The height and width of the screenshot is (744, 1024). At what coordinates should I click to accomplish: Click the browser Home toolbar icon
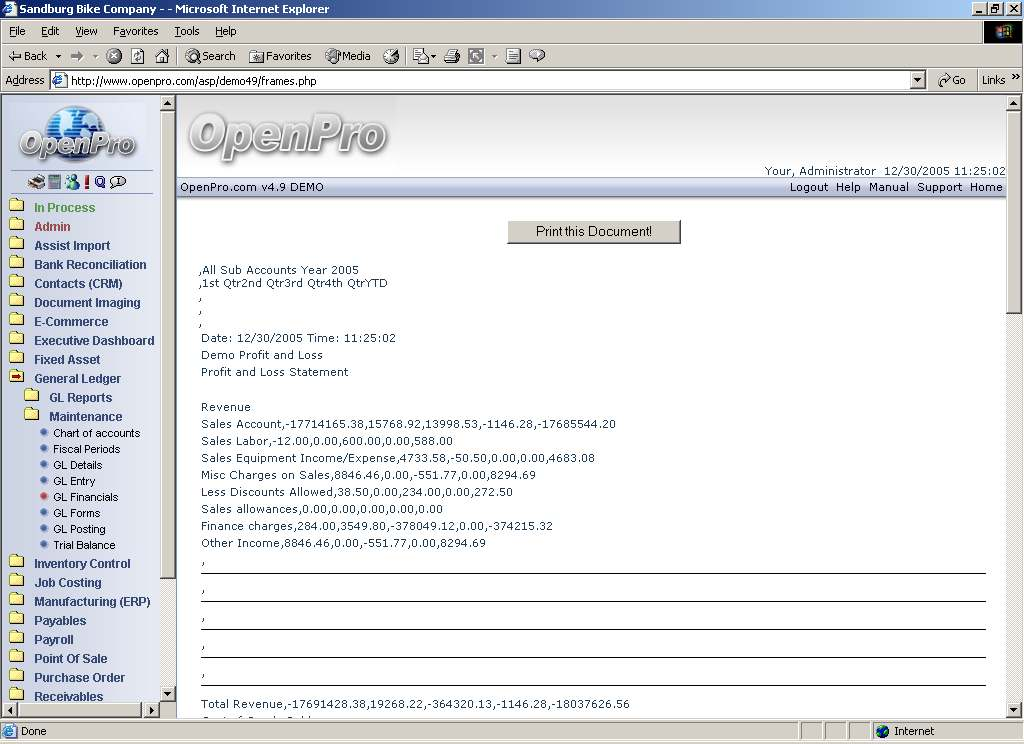pyautogui.click(x=162, y=56)
